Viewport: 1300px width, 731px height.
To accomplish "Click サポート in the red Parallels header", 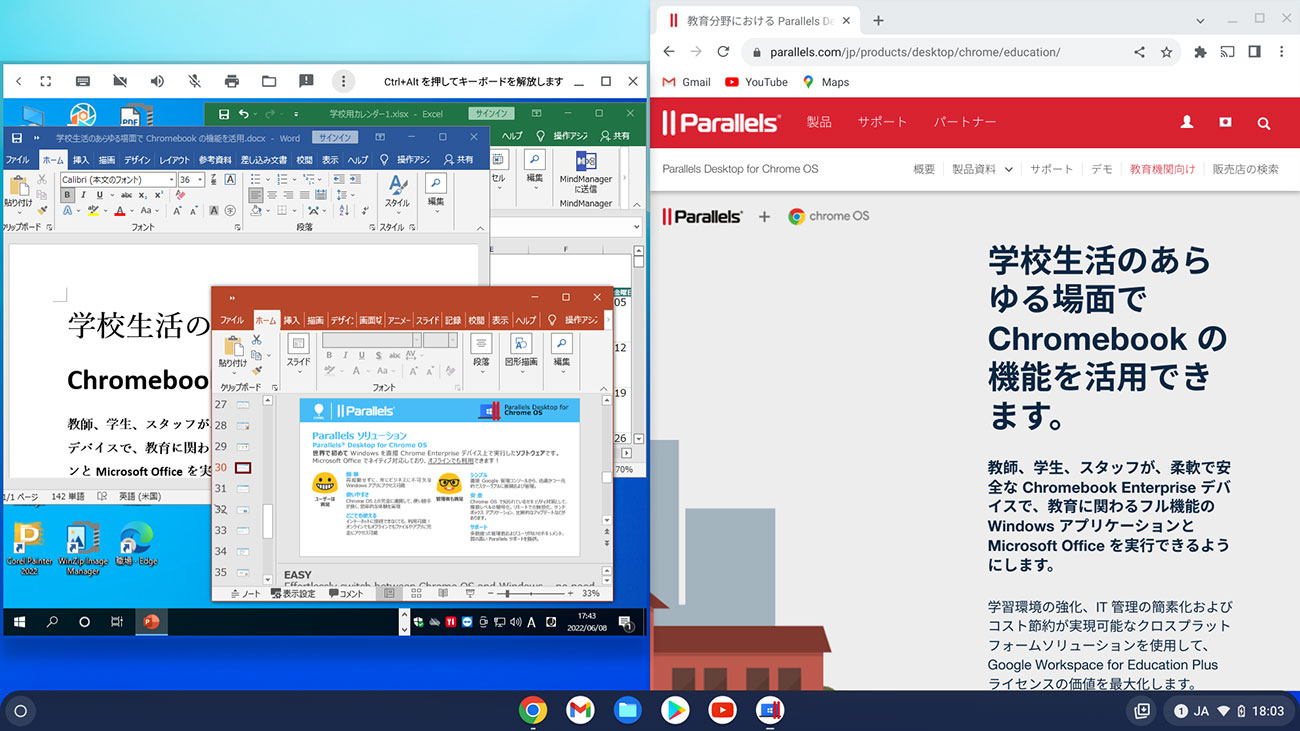I will [882, 122].
